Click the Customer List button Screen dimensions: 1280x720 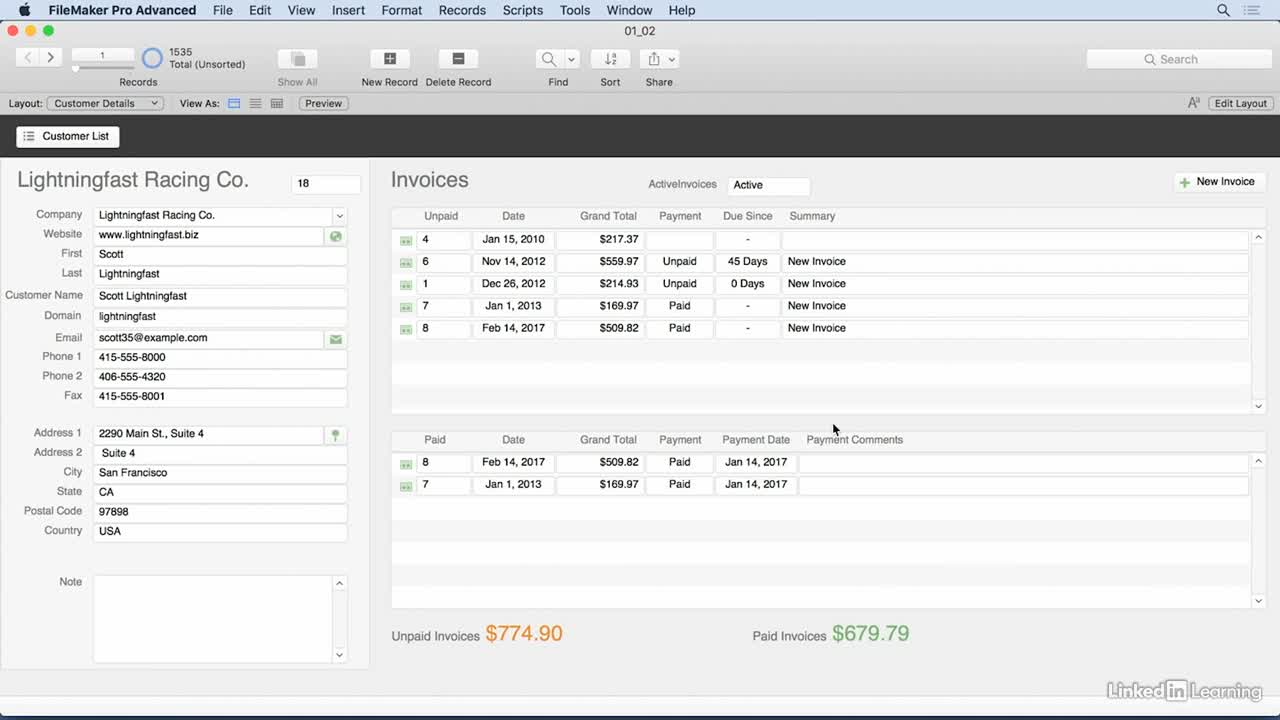point(67,136)
